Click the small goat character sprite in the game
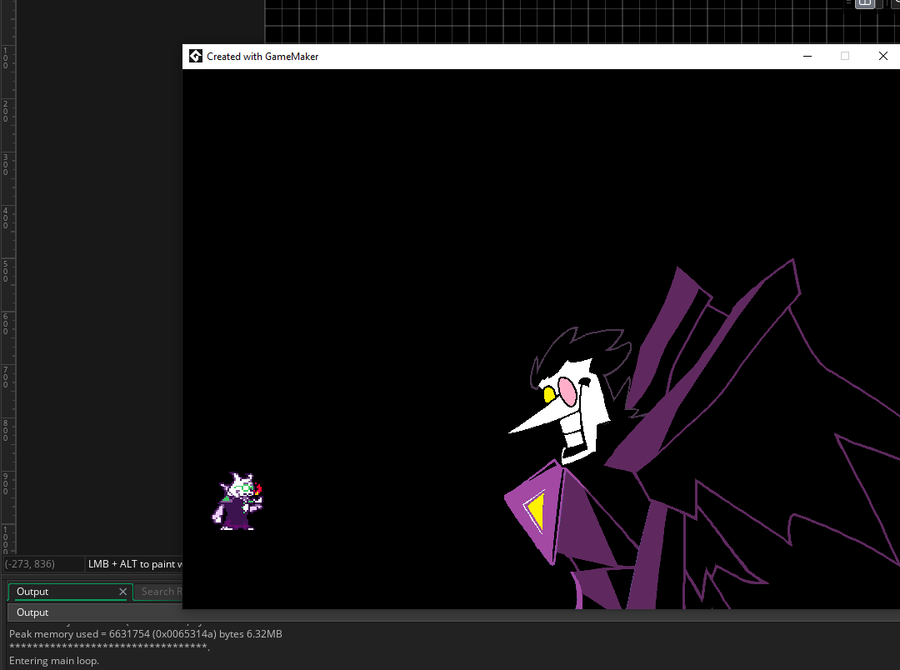The width and height of the screenshot is (900, 670). 238,501
